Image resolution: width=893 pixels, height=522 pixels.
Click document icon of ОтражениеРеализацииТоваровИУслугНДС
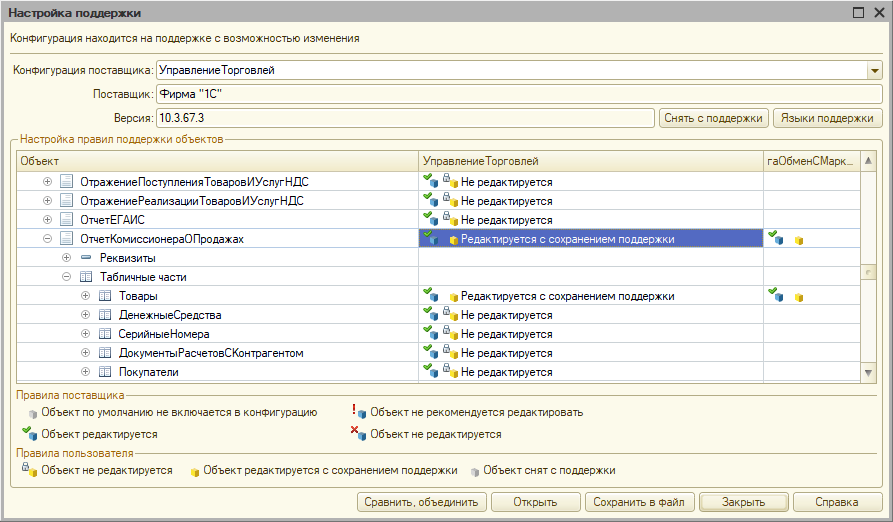[x=66, y=200]
